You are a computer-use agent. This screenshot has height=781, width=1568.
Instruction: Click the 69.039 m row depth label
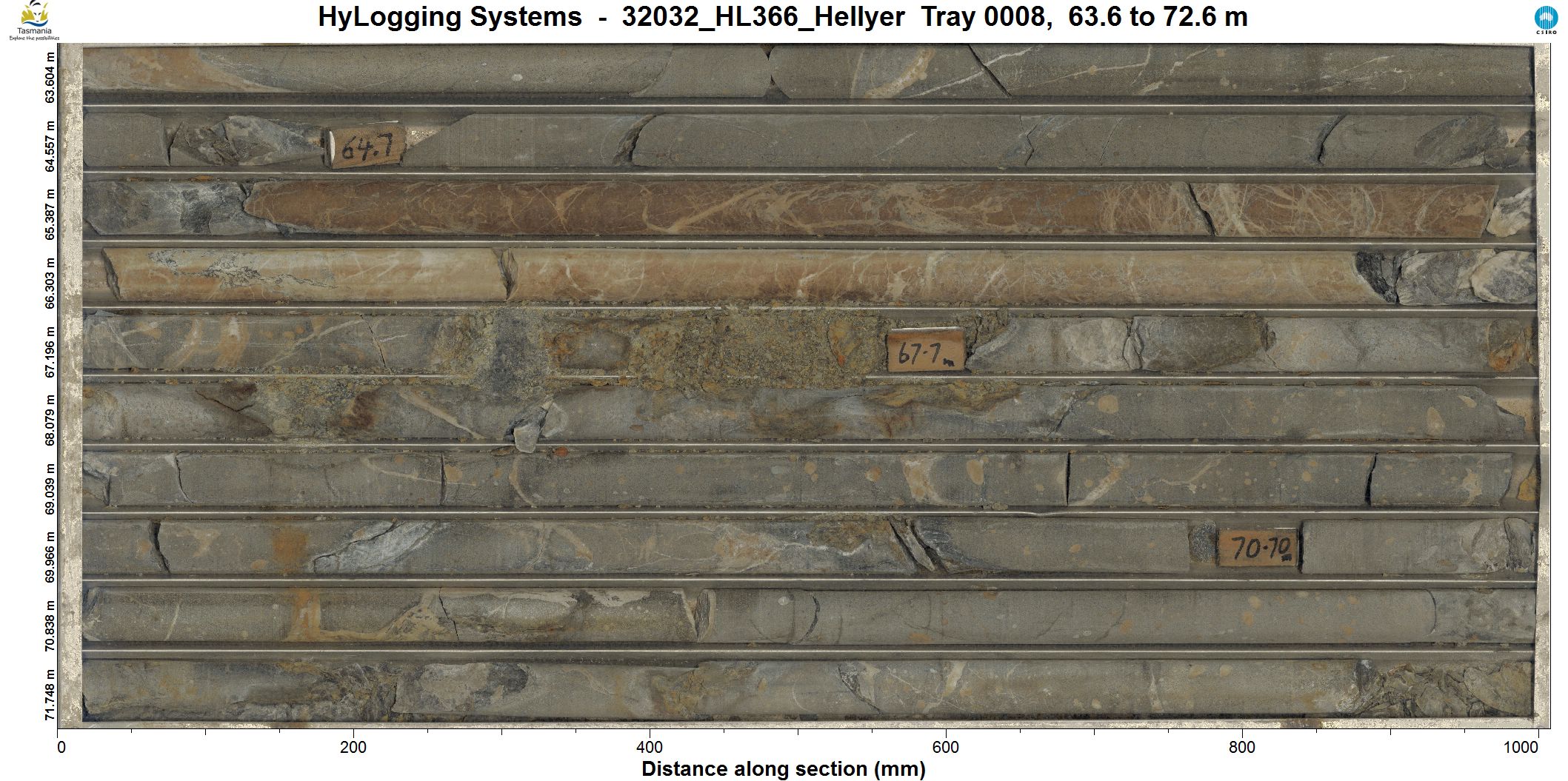50,489
